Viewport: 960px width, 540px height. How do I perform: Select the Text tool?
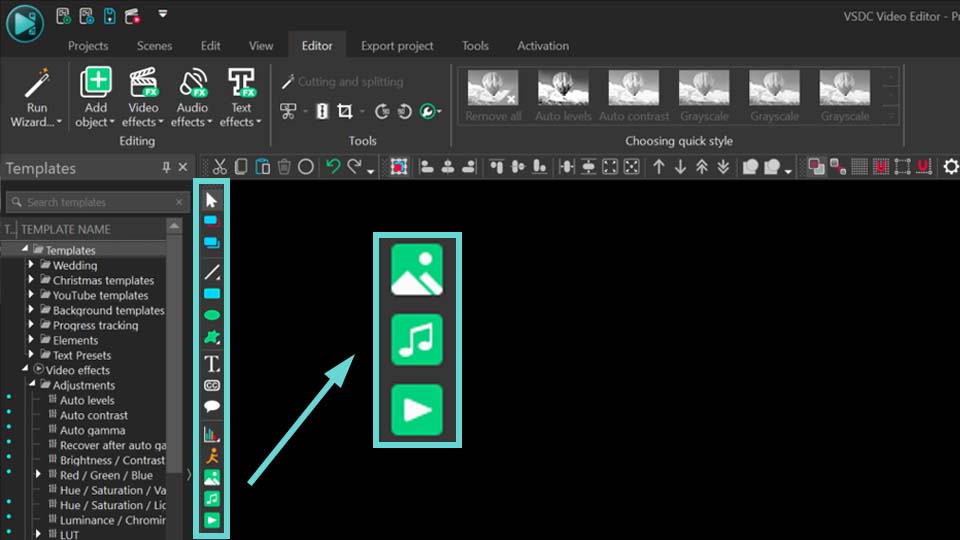point(212,364)
